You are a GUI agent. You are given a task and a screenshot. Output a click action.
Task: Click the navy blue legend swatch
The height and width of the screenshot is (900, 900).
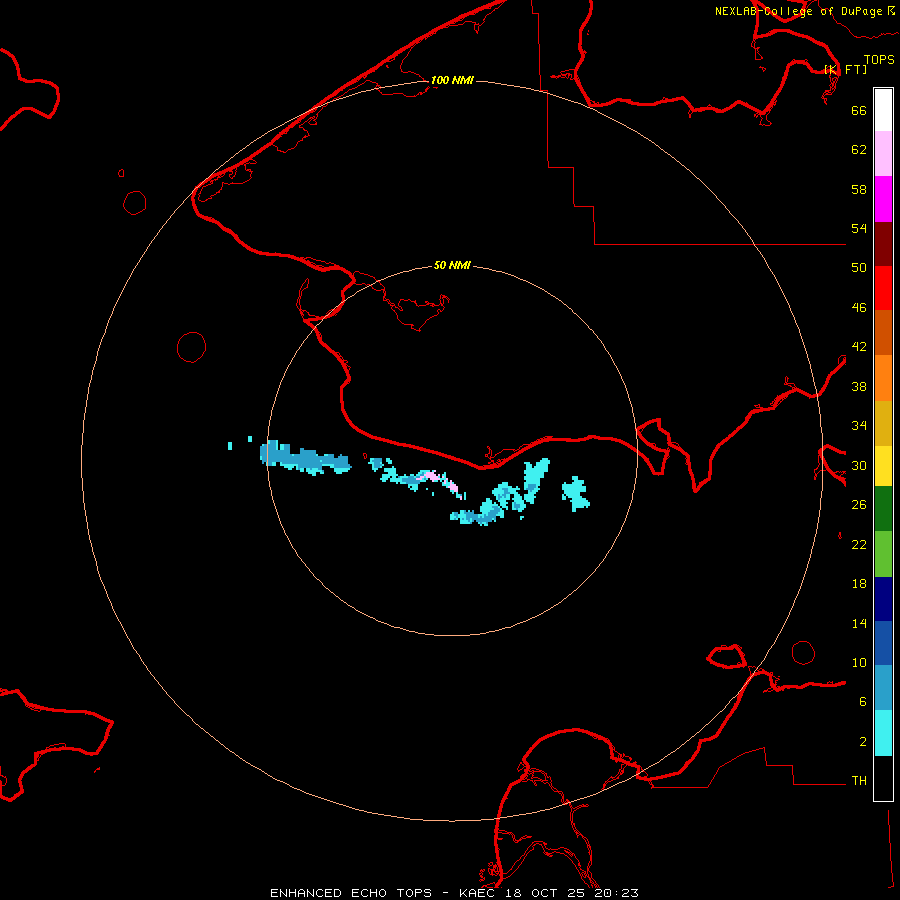click(883, 599)
